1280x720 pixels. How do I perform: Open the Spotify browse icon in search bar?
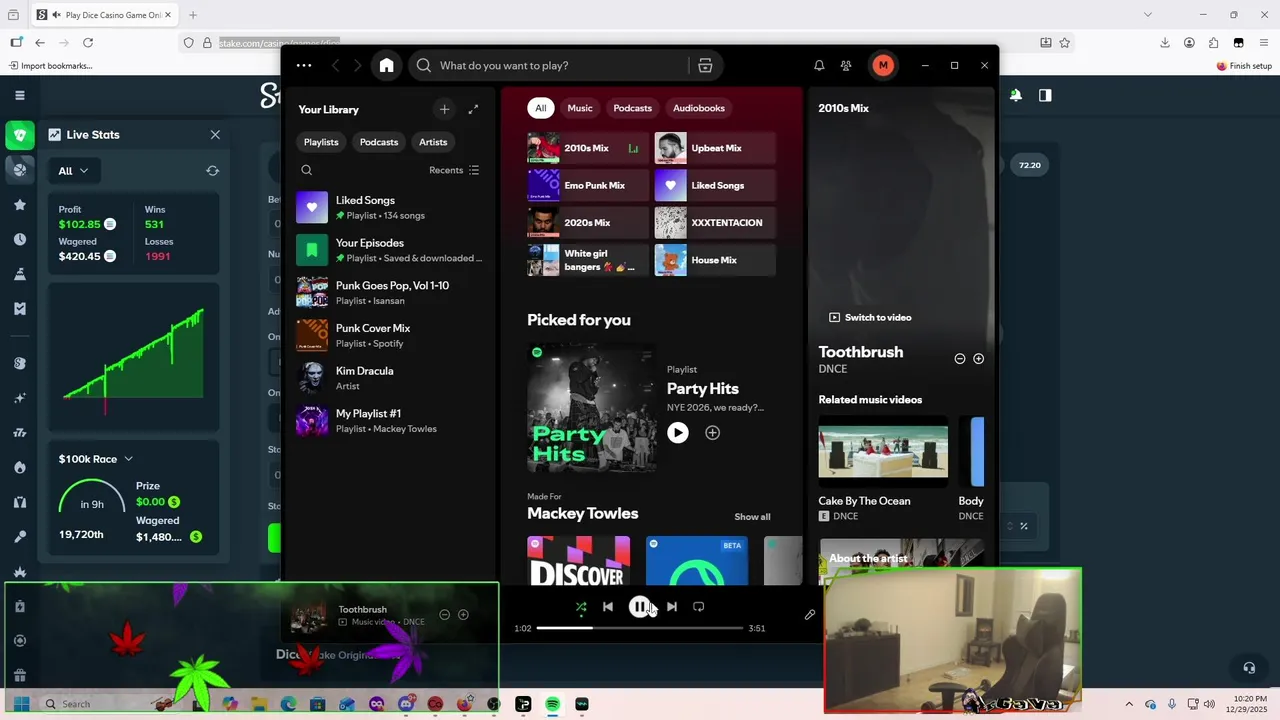tap(705, 65)
